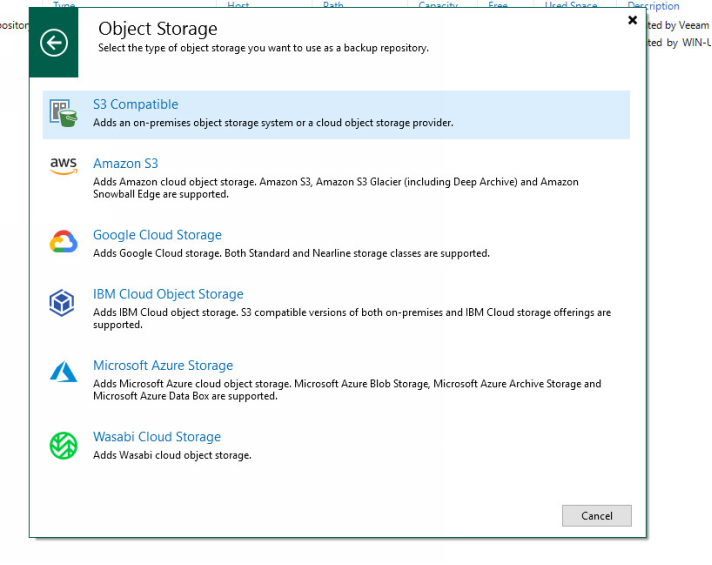Select Google Cloud Storage option

point(157,235)
